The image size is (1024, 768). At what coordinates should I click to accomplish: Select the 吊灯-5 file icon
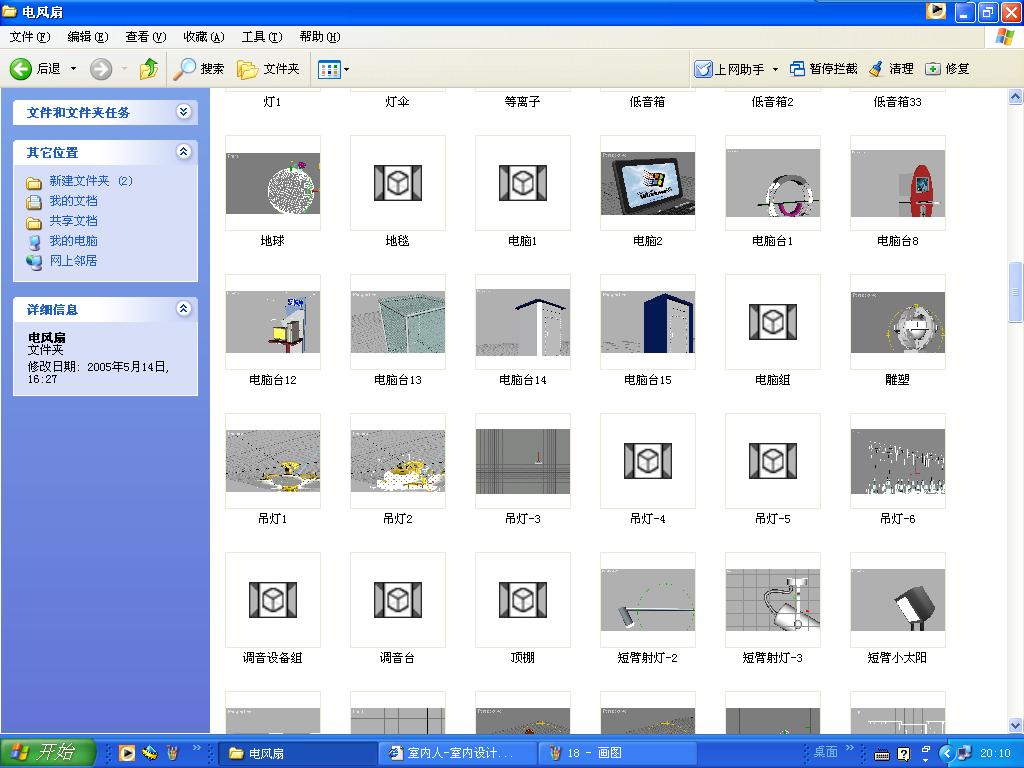773,461
